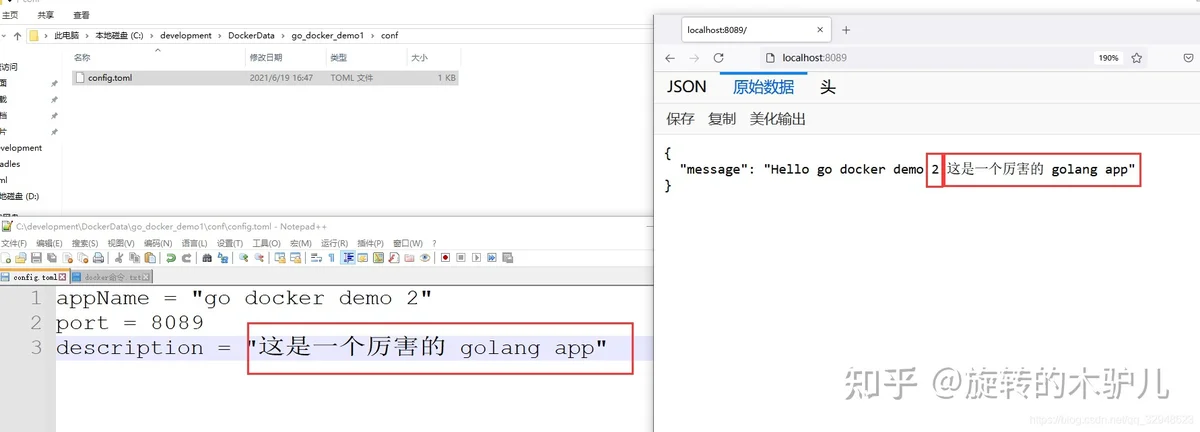
Task: Toggle Word wrap icon in Notepad++
Action: click(x=316, y=257)
